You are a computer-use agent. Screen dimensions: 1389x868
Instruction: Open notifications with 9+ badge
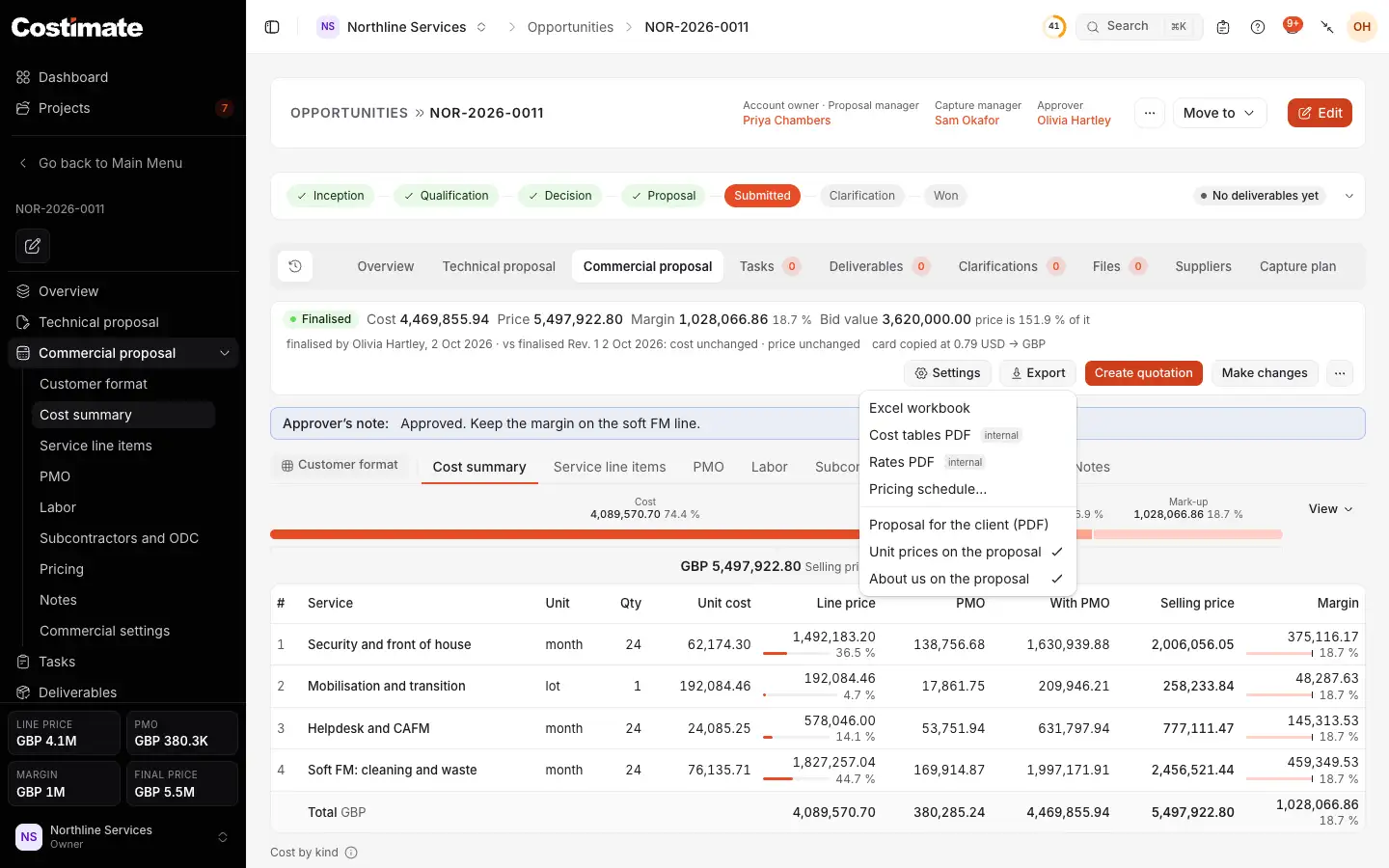(1293, 26)
